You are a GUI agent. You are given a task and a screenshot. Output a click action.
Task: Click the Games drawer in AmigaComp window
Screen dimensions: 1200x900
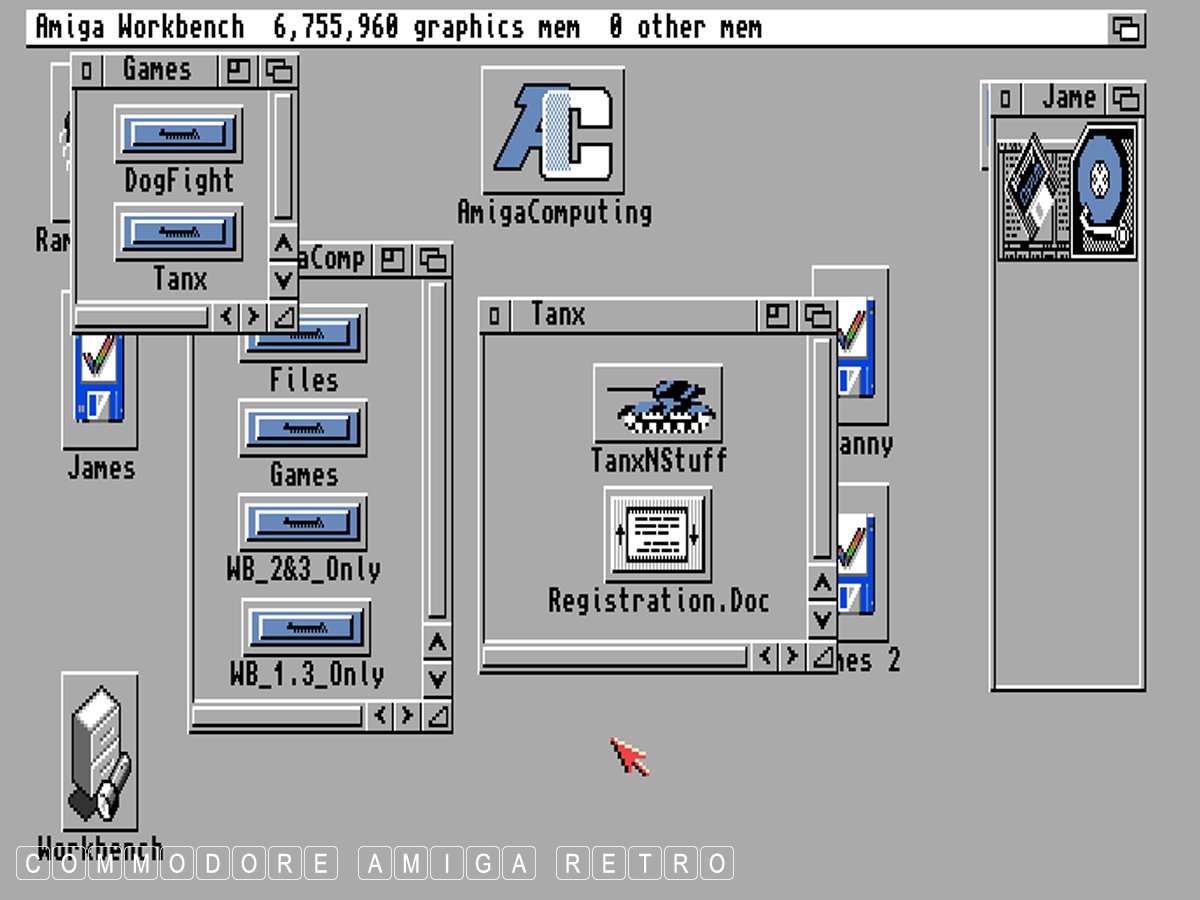303,428
